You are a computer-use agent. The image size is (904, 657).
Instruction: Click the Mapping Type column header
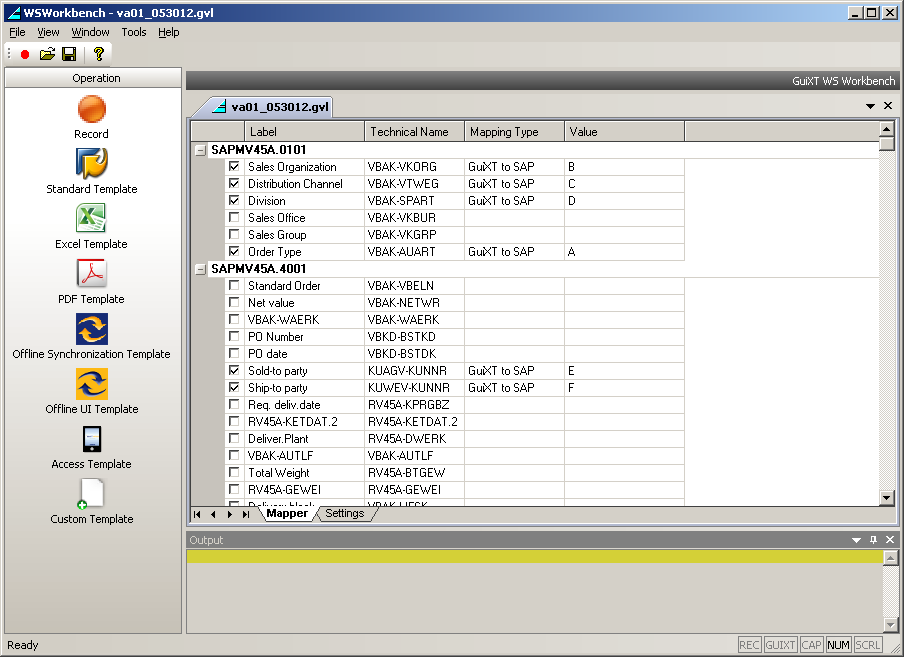(x=514, y=131)
